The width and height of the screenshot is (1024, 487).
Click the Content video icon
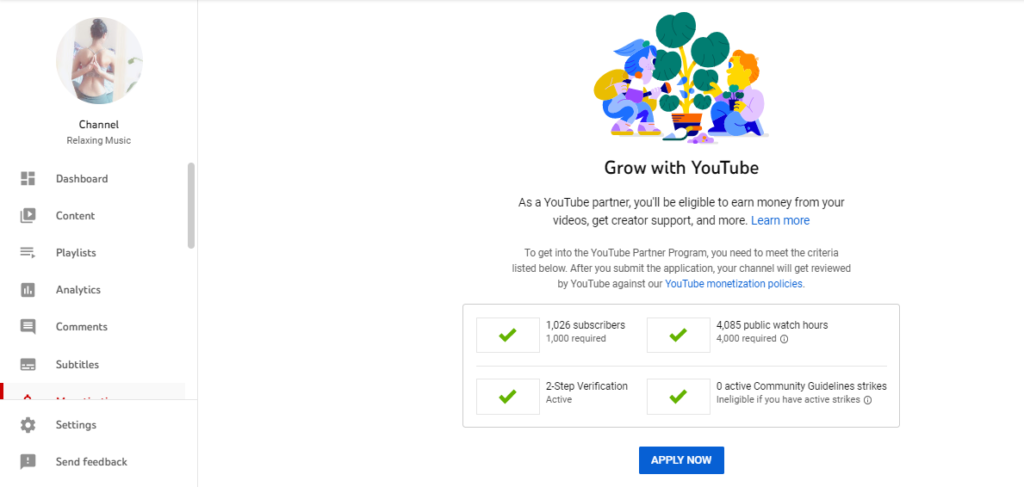click(x=28, y=216)
